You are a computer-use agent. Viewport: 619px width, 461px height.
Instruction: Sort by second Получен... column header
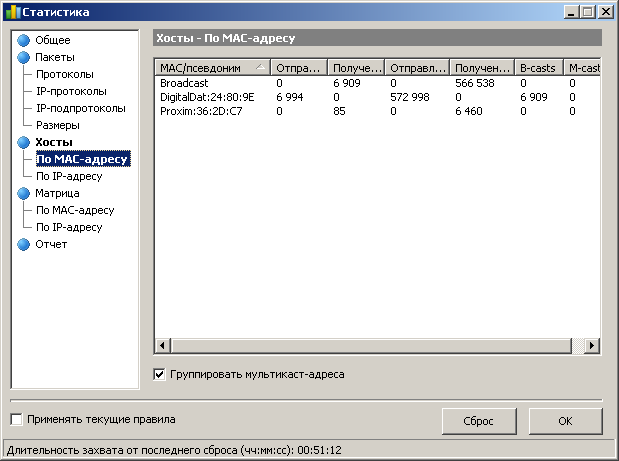tap(482, 68)
